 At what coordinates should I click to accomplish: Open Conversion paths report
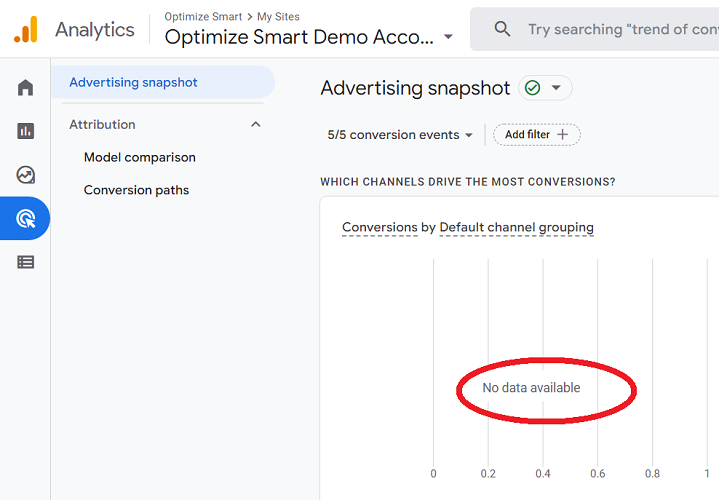136,190
